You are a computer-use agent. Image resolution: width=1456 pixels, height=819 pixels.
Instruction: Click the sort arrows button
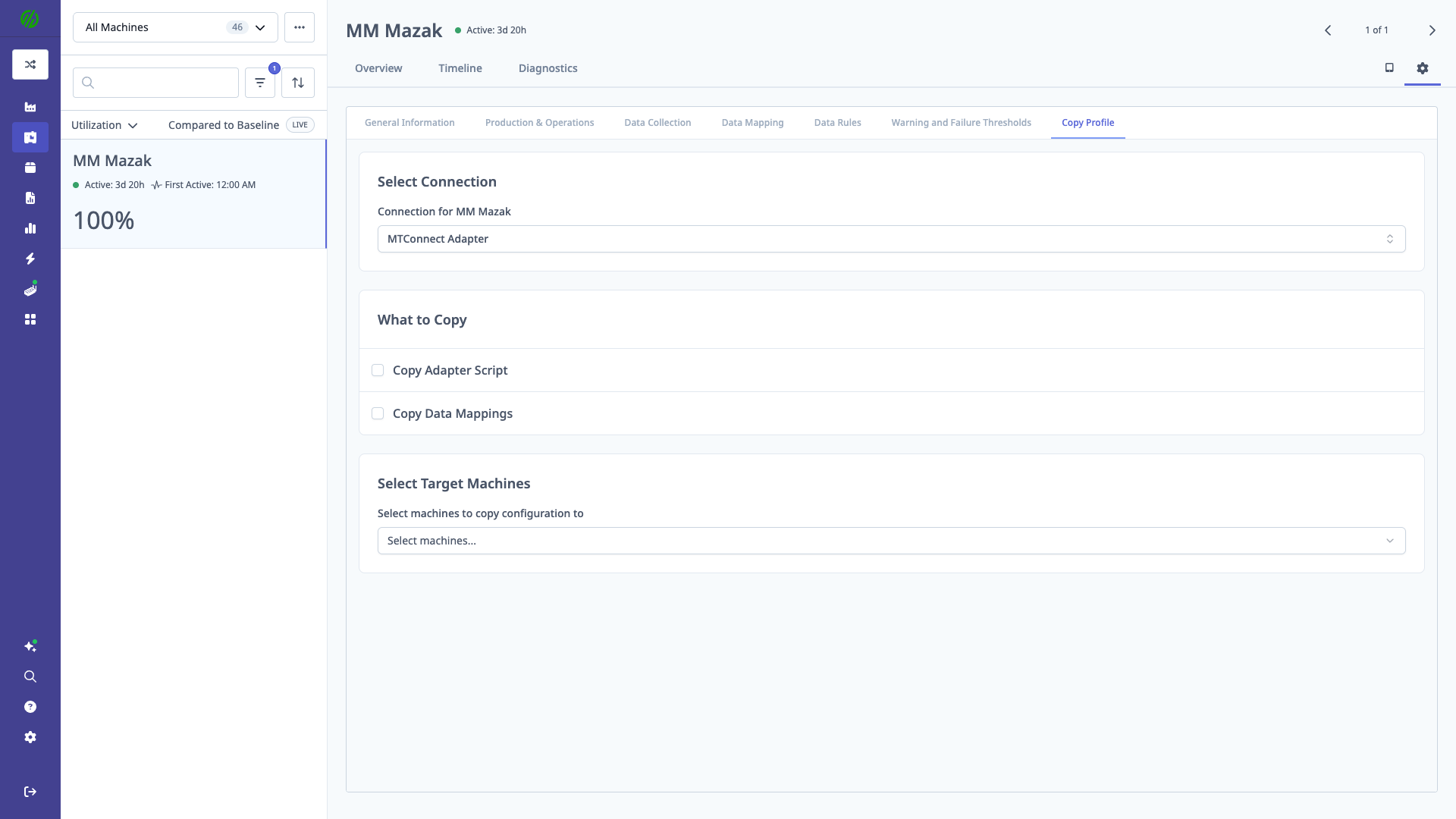[298, 83]
